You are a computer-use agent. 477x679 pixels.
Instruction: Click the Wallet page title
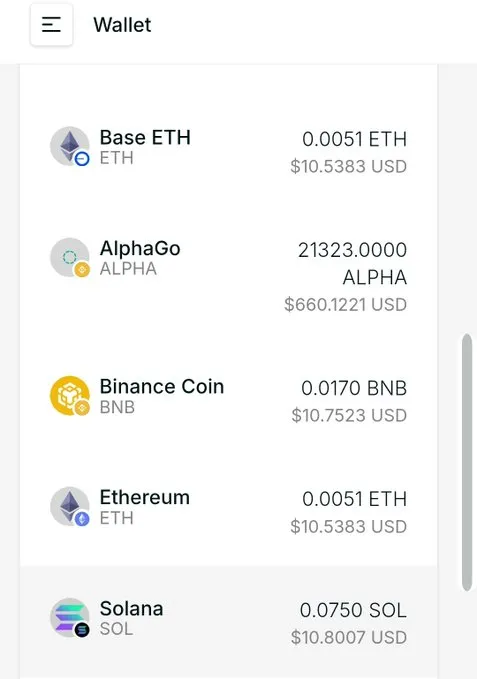(122, 25)
